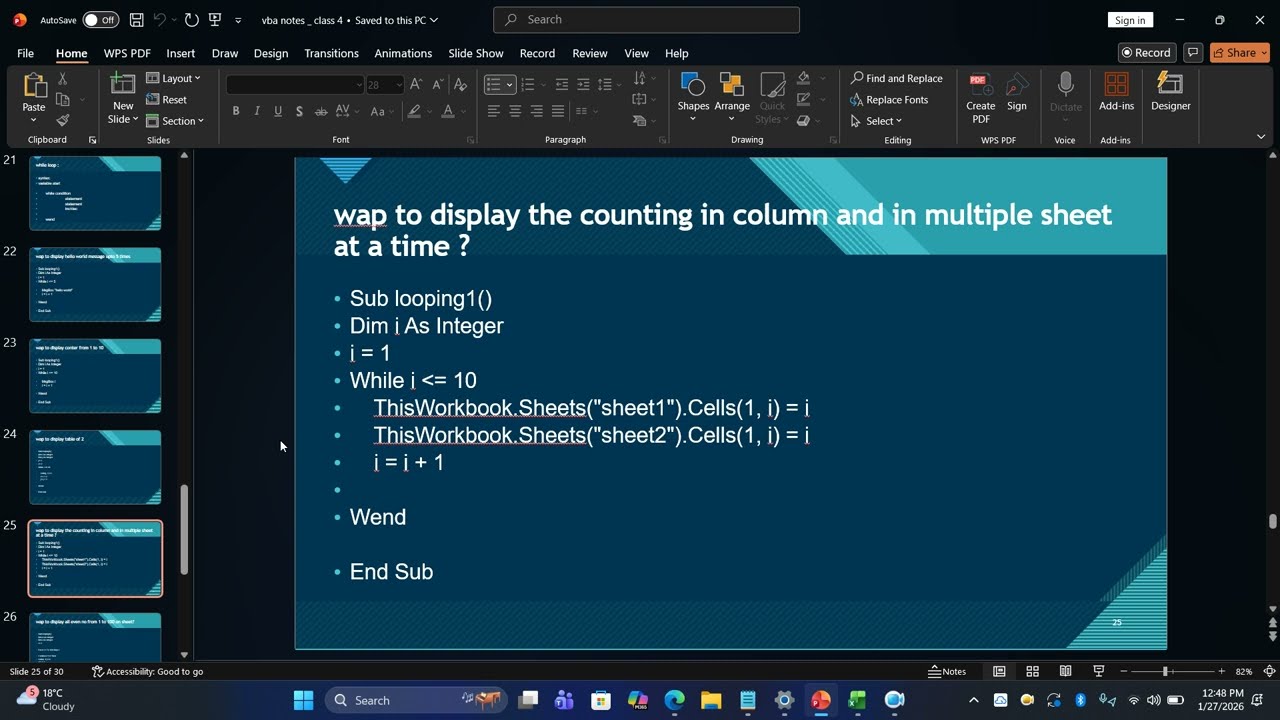Viewport: 1280px width, 720px height.
Task: Click the Sign in button
Action: click(x=1130, y=20)
